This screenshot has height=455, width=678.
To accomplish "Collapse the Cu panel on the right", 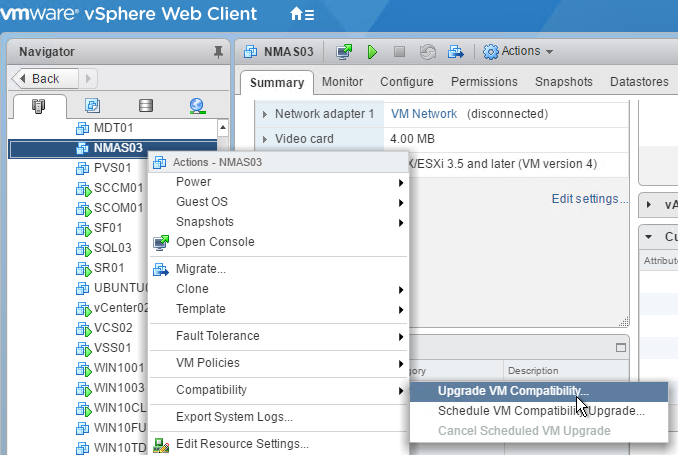I will pyautogui.click(x=648, y=237).
